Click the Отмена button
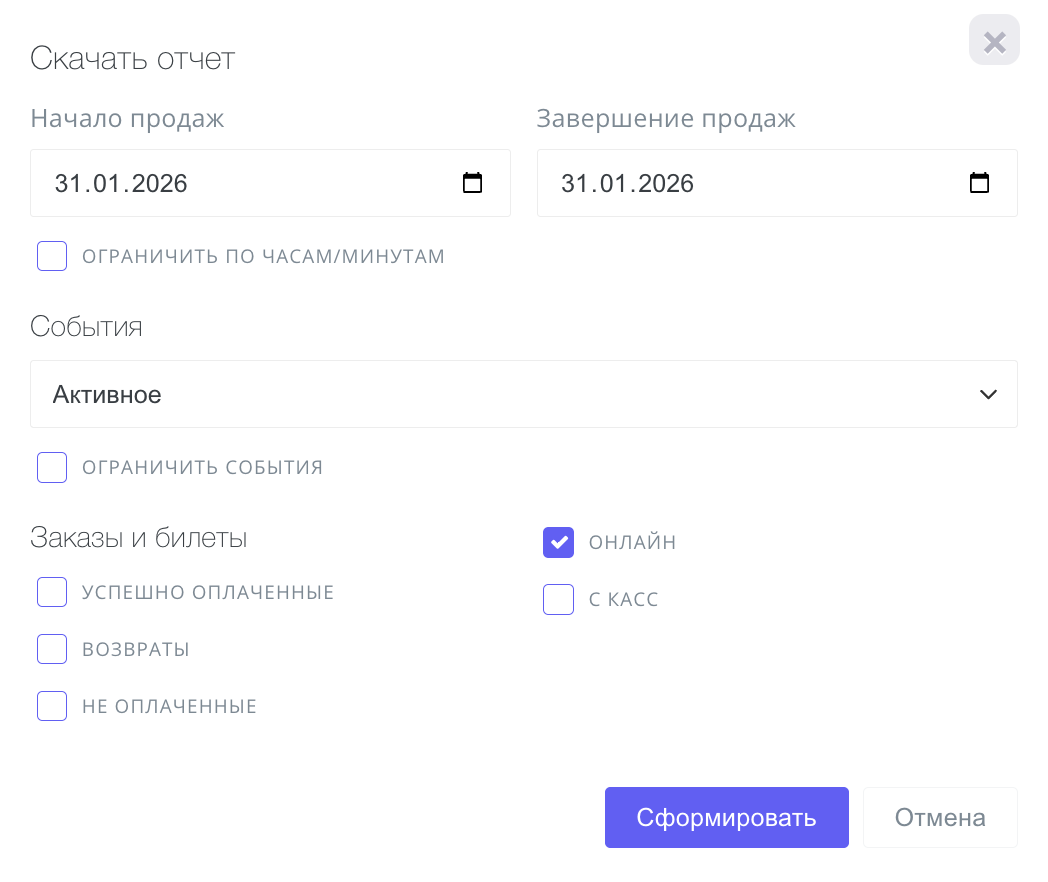 pos(939,817)
